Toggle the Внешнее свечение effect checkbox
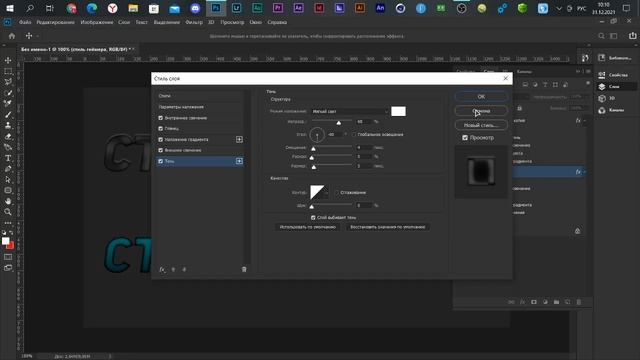This screenshot has height=360, width=640. tap(160, 150)
